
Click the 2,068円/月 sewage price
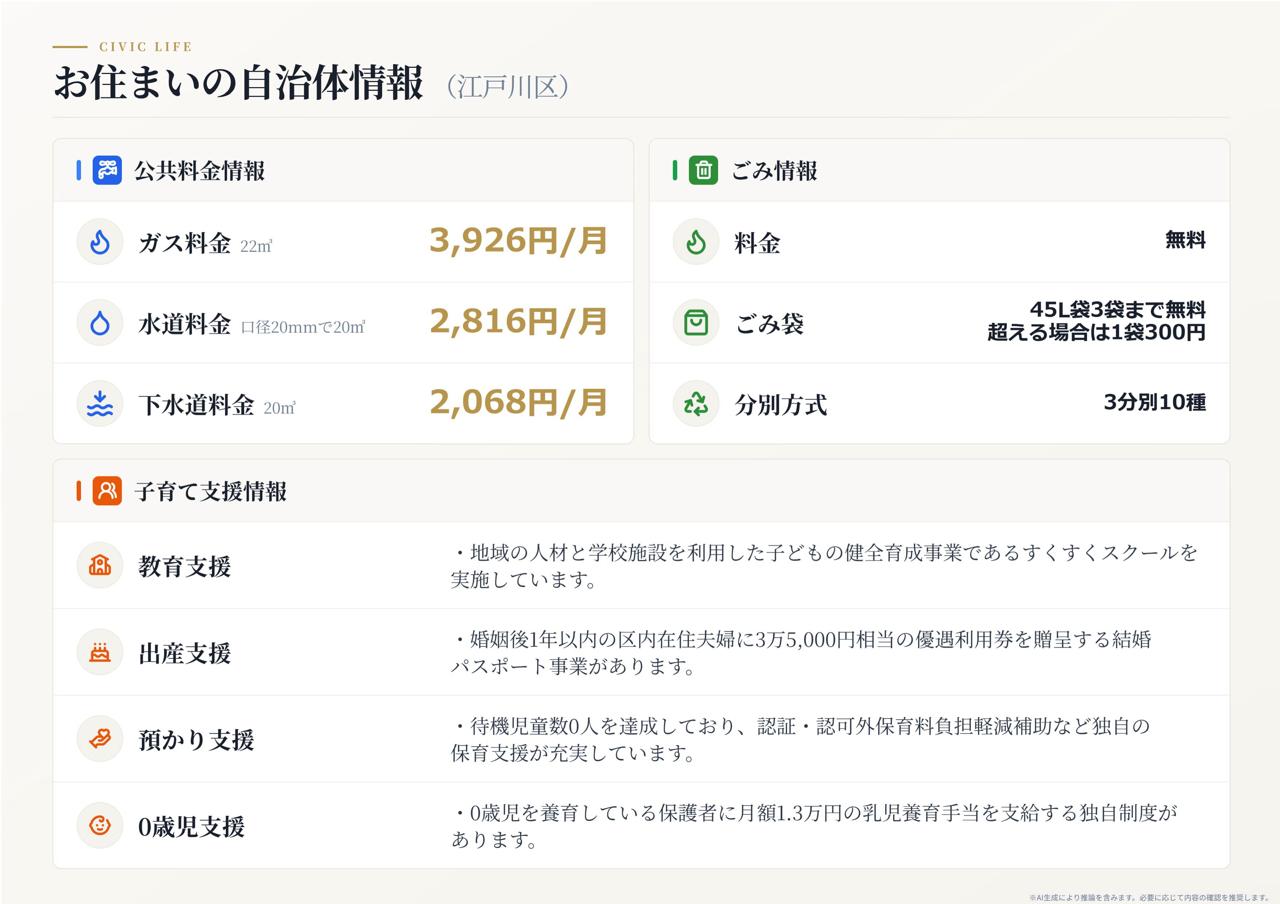pyautogui.click(x=518, y=403)
